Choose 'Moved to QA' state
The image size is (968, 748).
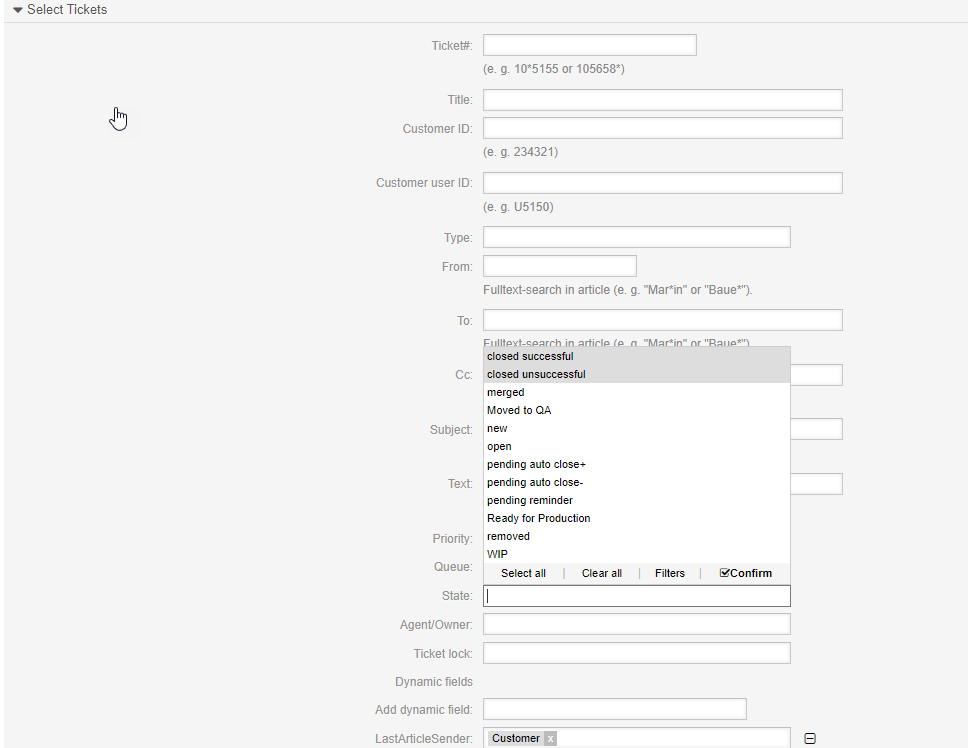click(x=519, y=410)
